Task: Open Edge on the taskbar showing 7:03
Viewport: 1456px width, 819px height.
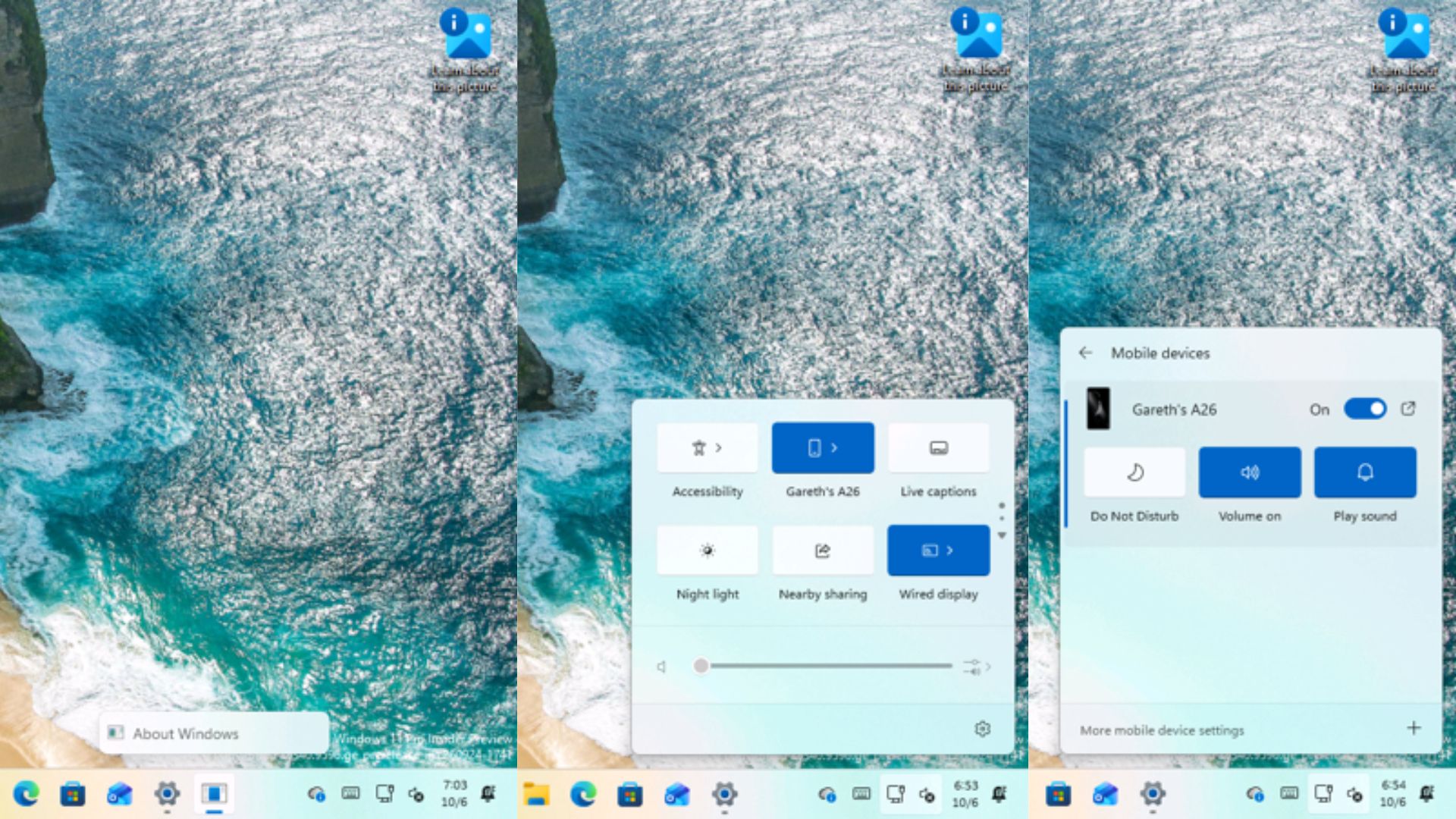Action: (x=26, y=794)
